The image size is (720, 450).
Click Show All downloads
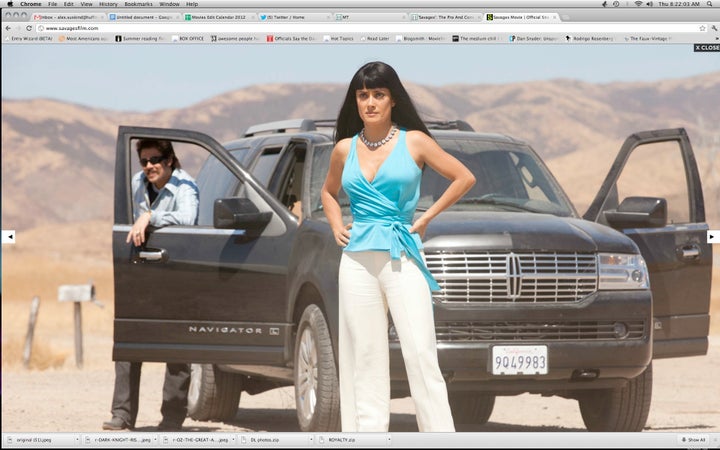click(x=693, y=440)
